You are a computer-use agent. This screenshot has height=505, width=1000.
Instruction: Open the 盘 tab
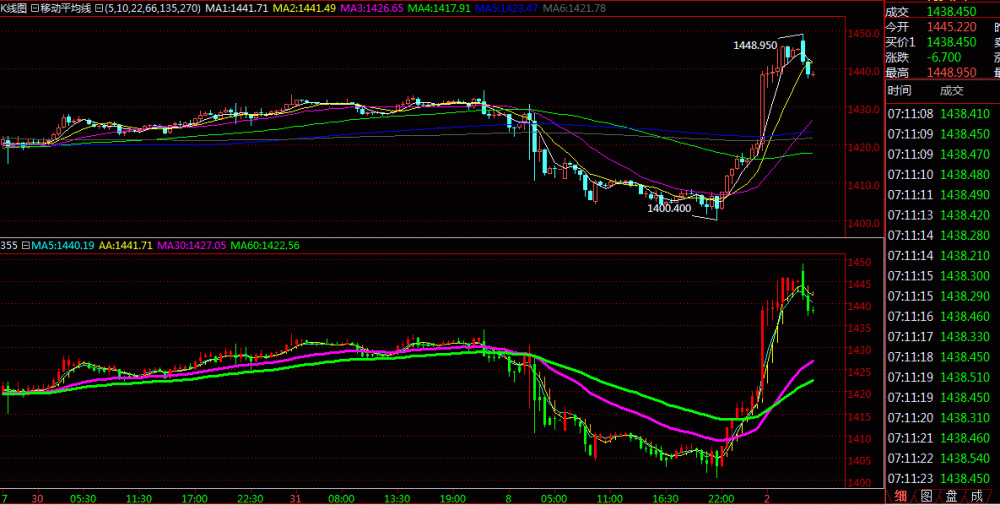(x=951, y=495)
